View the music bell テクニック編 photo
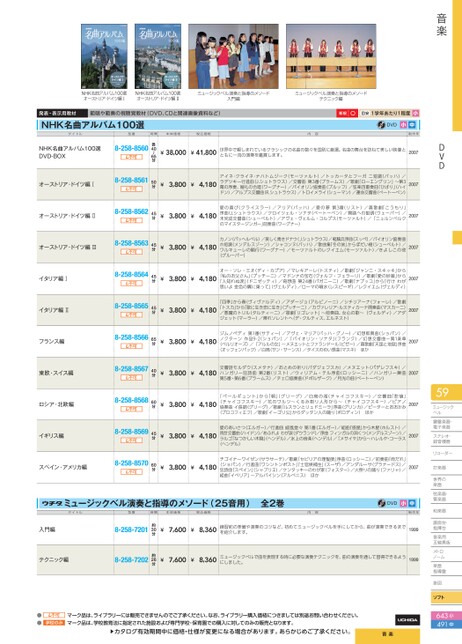This screenshot has height=644, width=462. [x=331, y=56]
